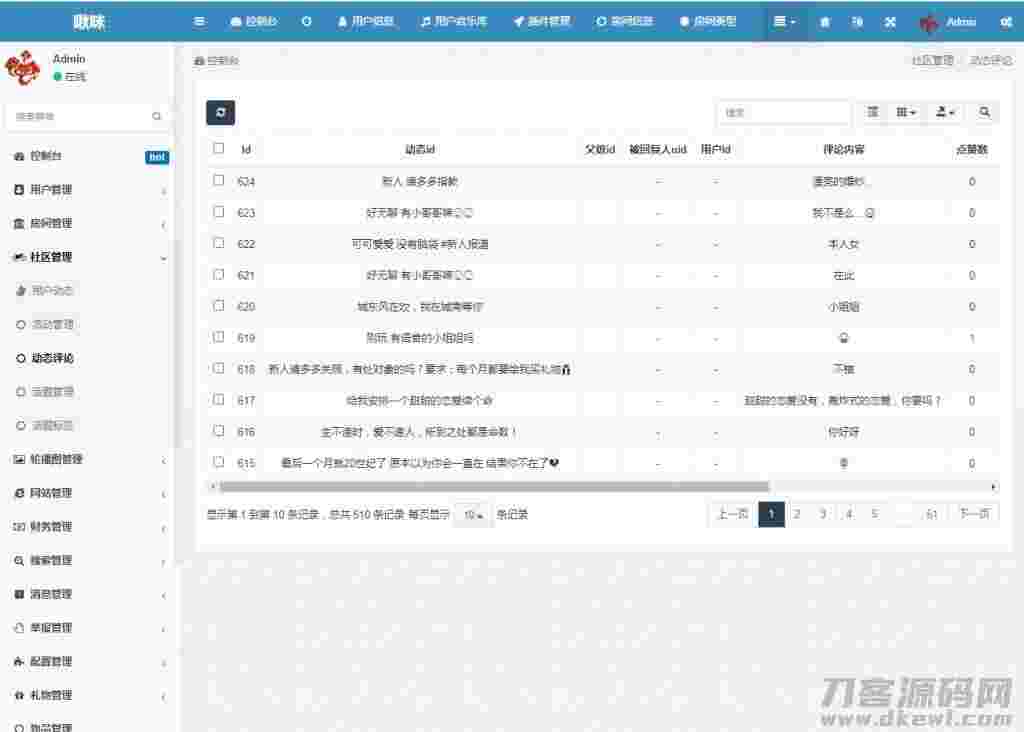
Task: Expand 财务管理 in the sidebar
Action: point(88,527)
